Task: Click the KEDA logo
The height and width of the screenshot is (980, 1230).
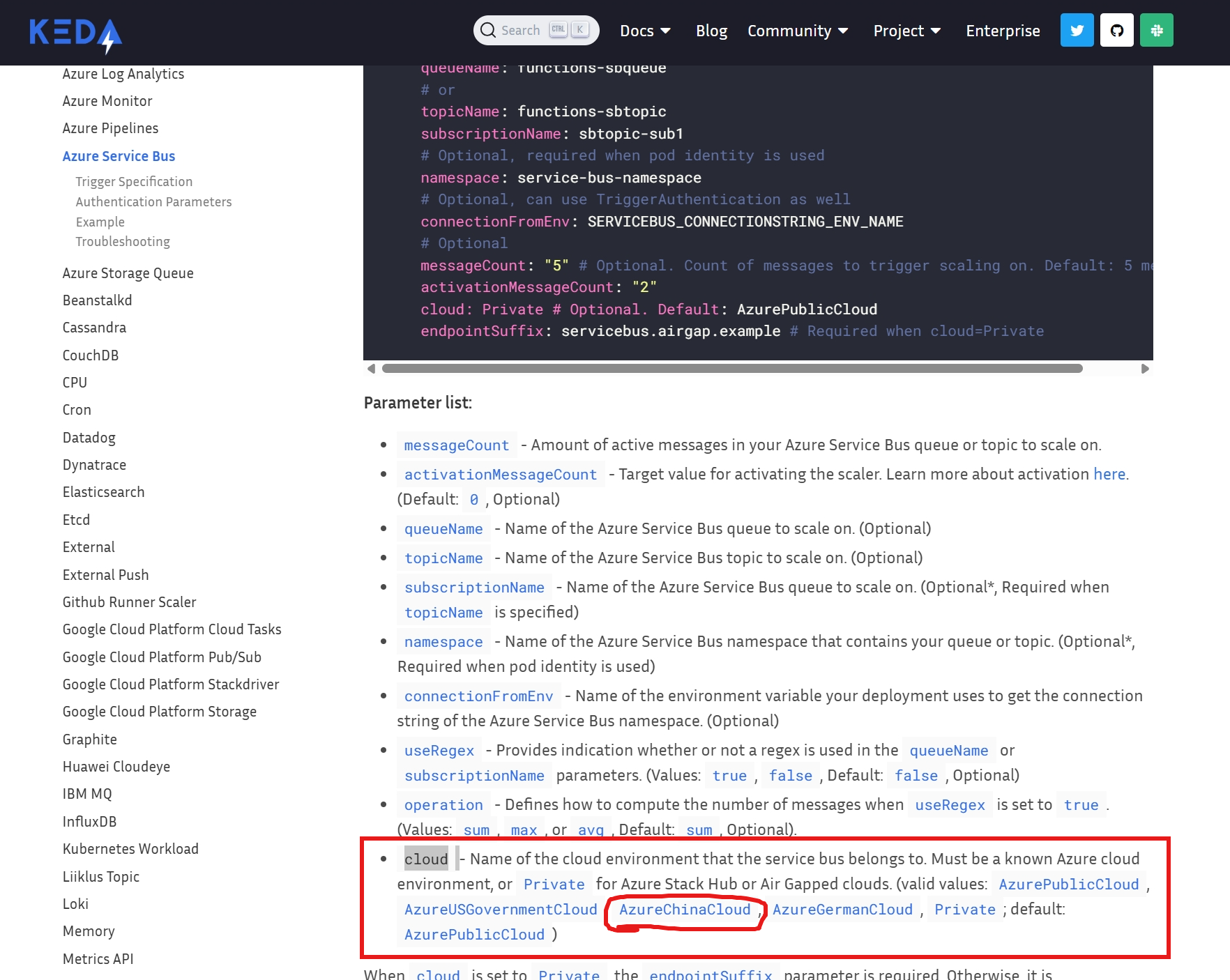Action: coord(75,35)
